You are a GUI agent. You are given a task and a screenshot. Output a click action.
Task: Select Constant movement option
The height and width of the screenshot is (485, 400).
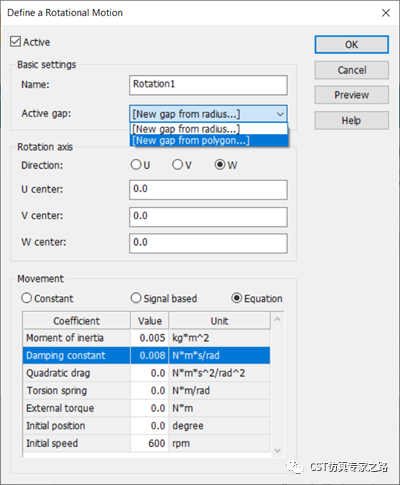tap(26, 298)
